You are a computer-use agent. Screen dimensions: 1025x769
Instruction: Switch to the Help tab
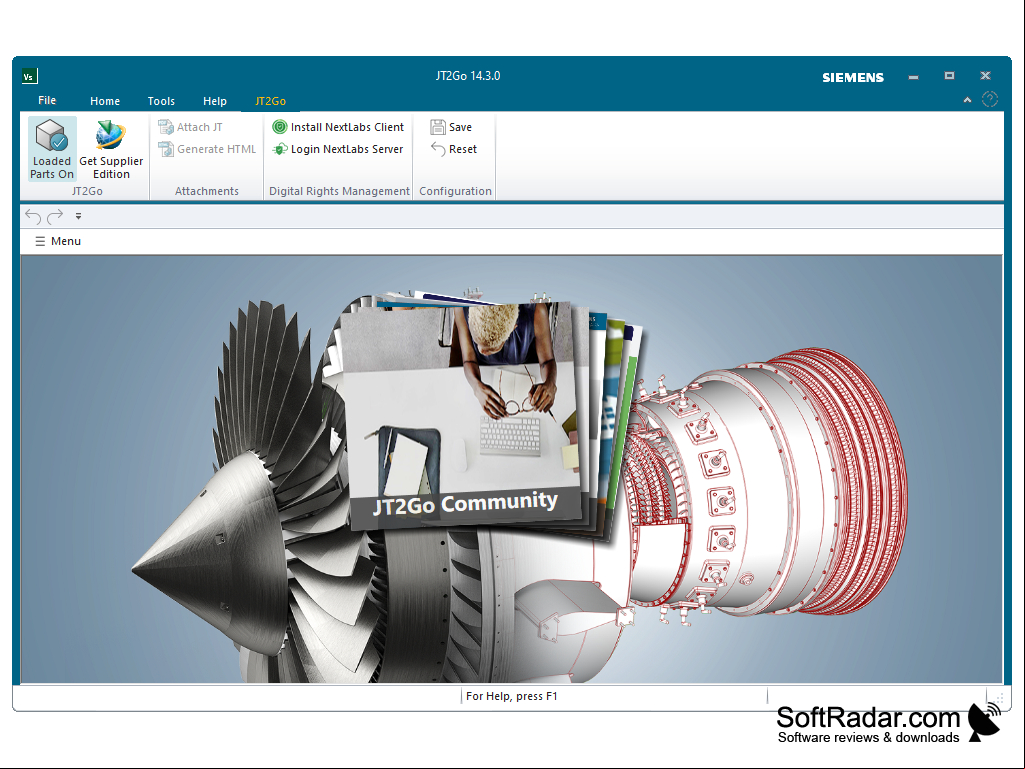215,101
